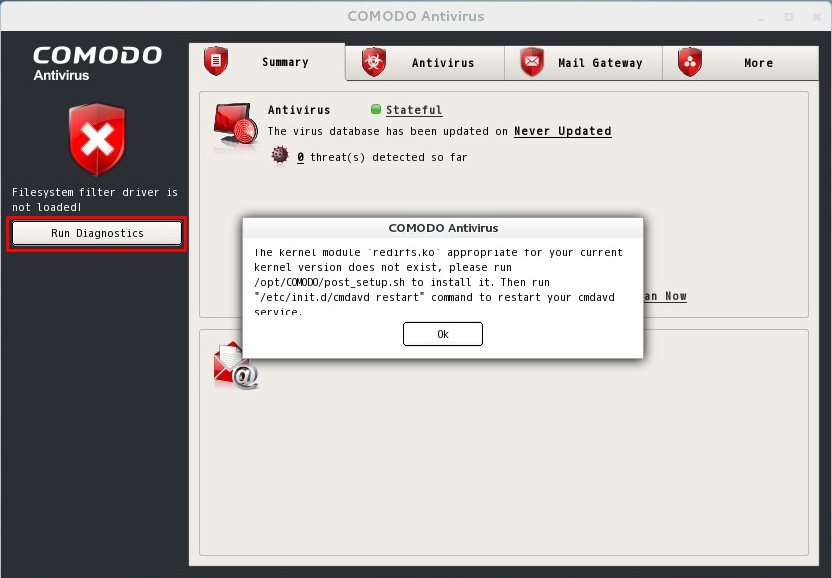Image resolution: width=832 pixels, height=578 pixels.
Task: Click the threat bug icon
Action: point(280,156)
